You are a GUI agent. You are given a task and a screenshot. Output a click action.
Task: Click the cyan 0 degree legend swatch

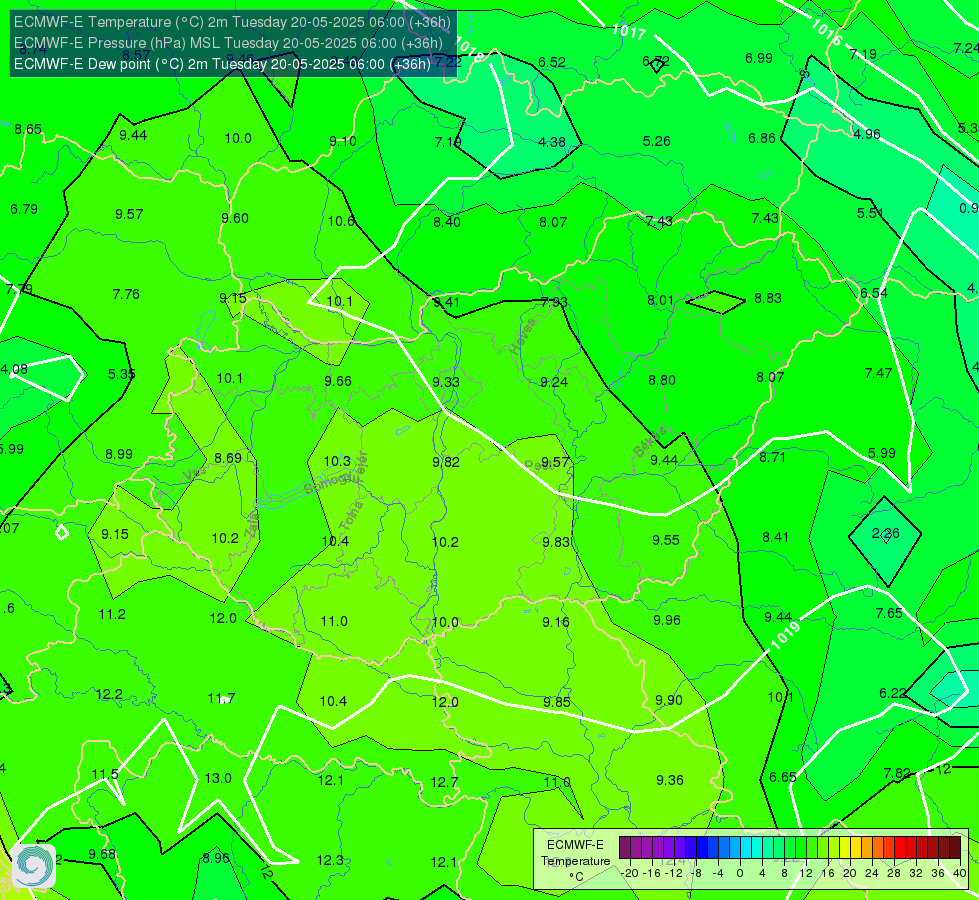click(745, 848)
